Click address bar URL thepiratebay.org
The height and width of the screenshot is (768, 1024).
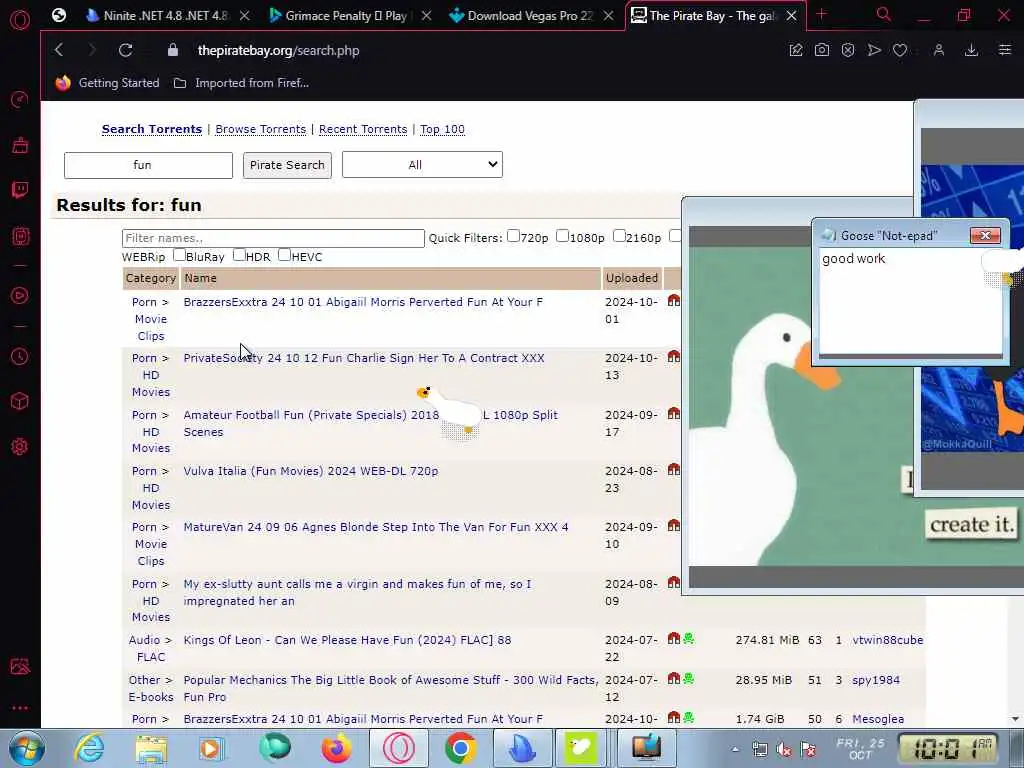click(x=278, y=50)
